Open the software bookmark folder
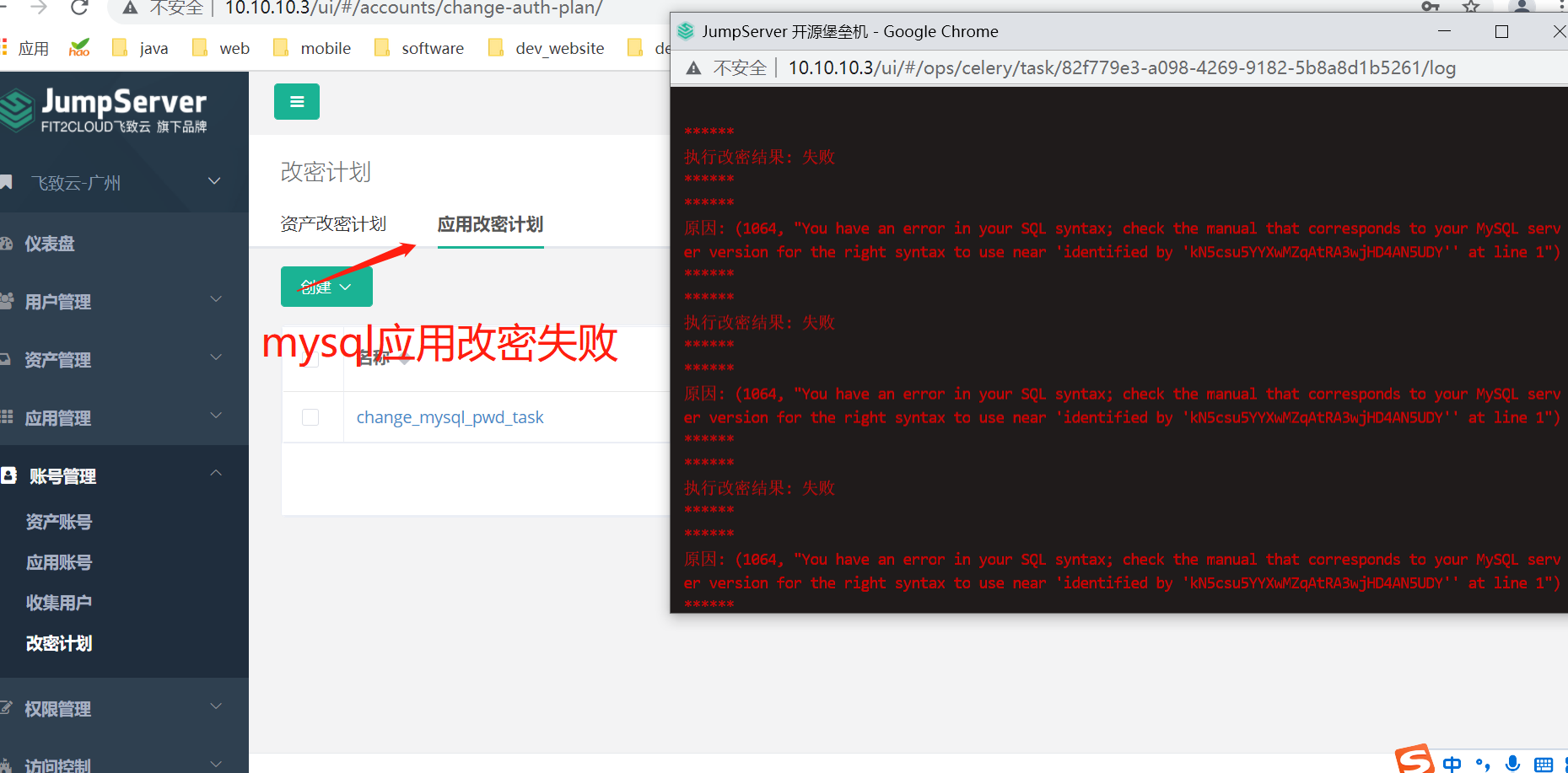Image resolution: width=1568 pixels, height=773 pixels. (419, 48)
